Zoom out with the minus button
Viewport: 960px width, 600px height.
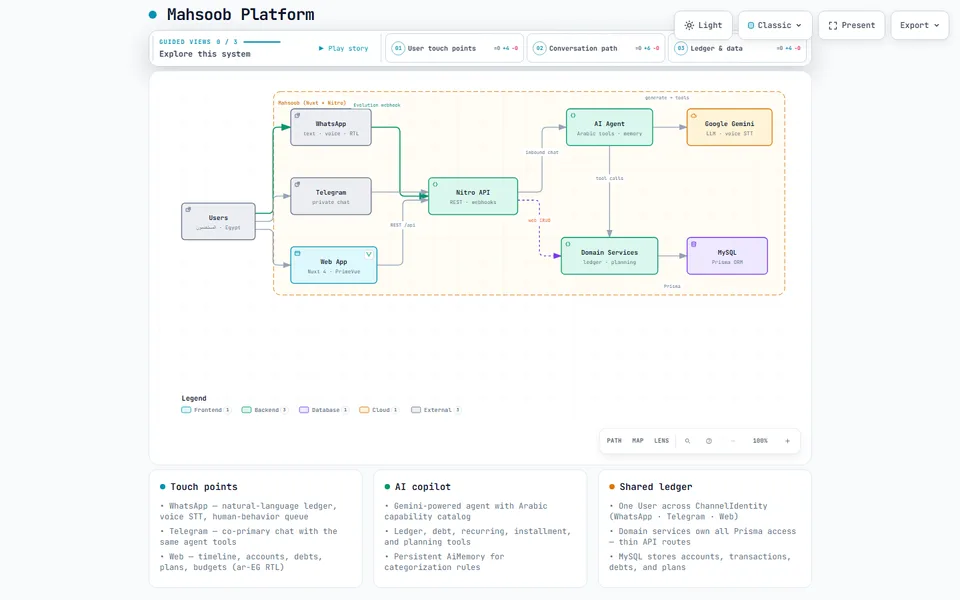[x=733, y=441]
